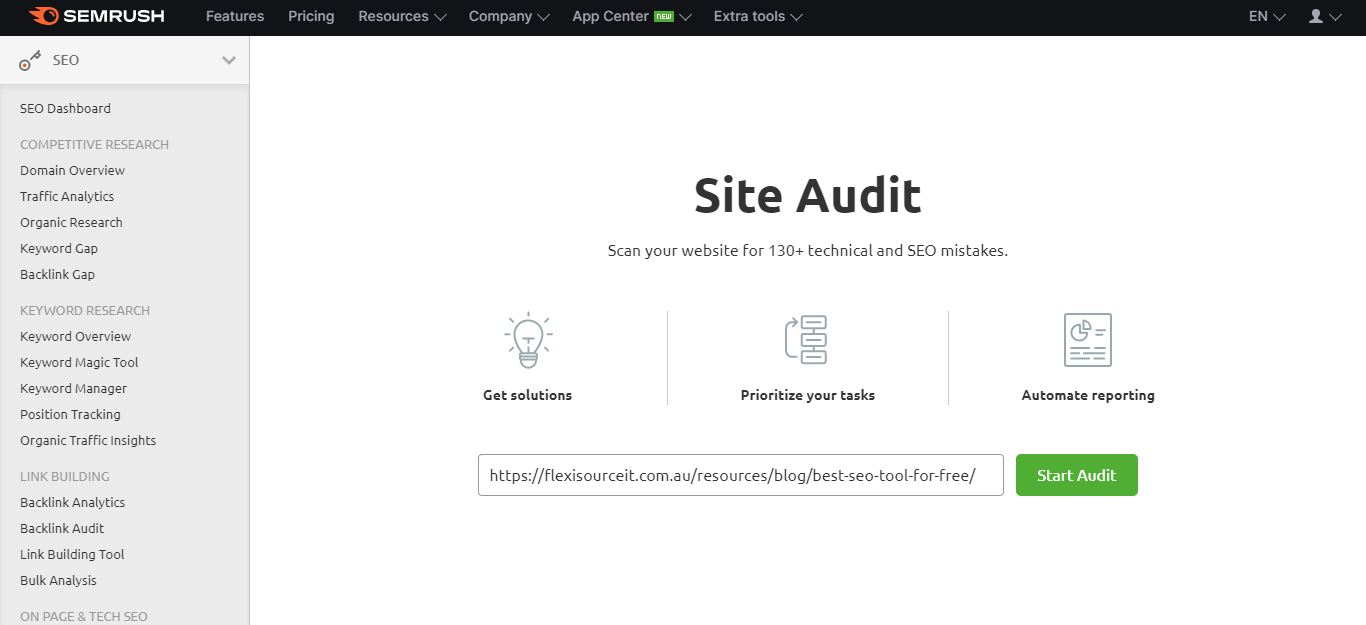
Task: Click the Start Audit button
Action: click(1077, 475)
